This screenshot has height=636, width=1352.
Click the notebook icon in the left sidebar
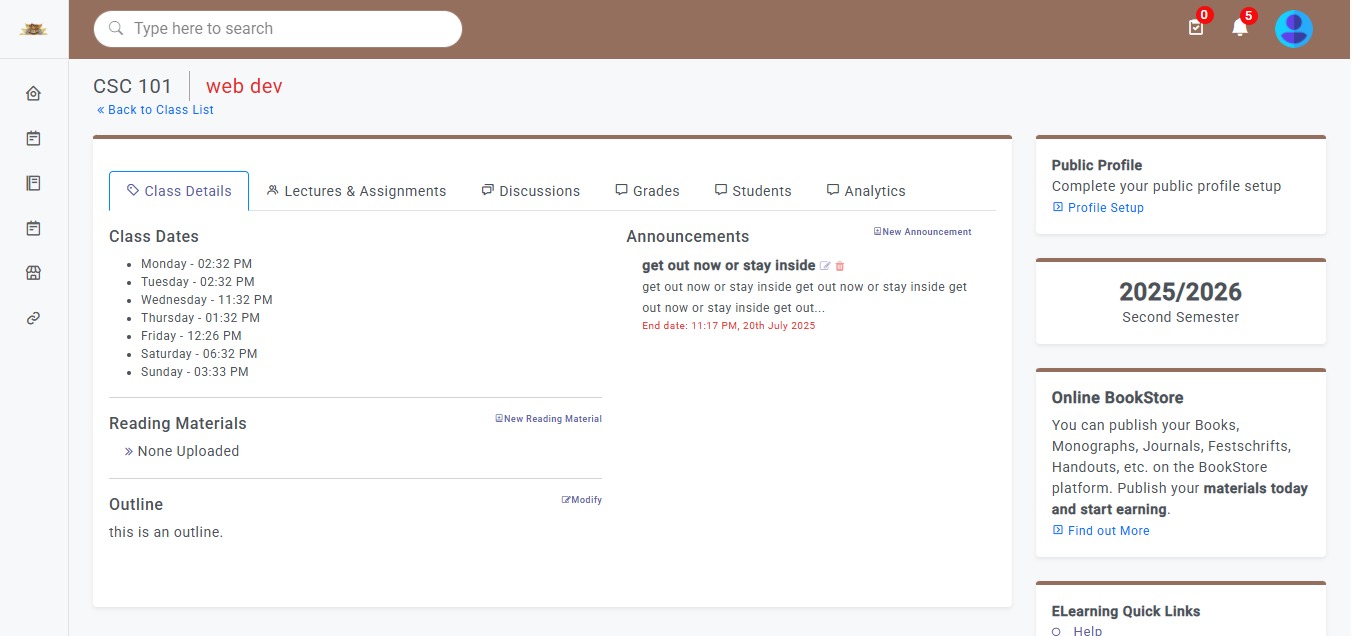[33, 183]
